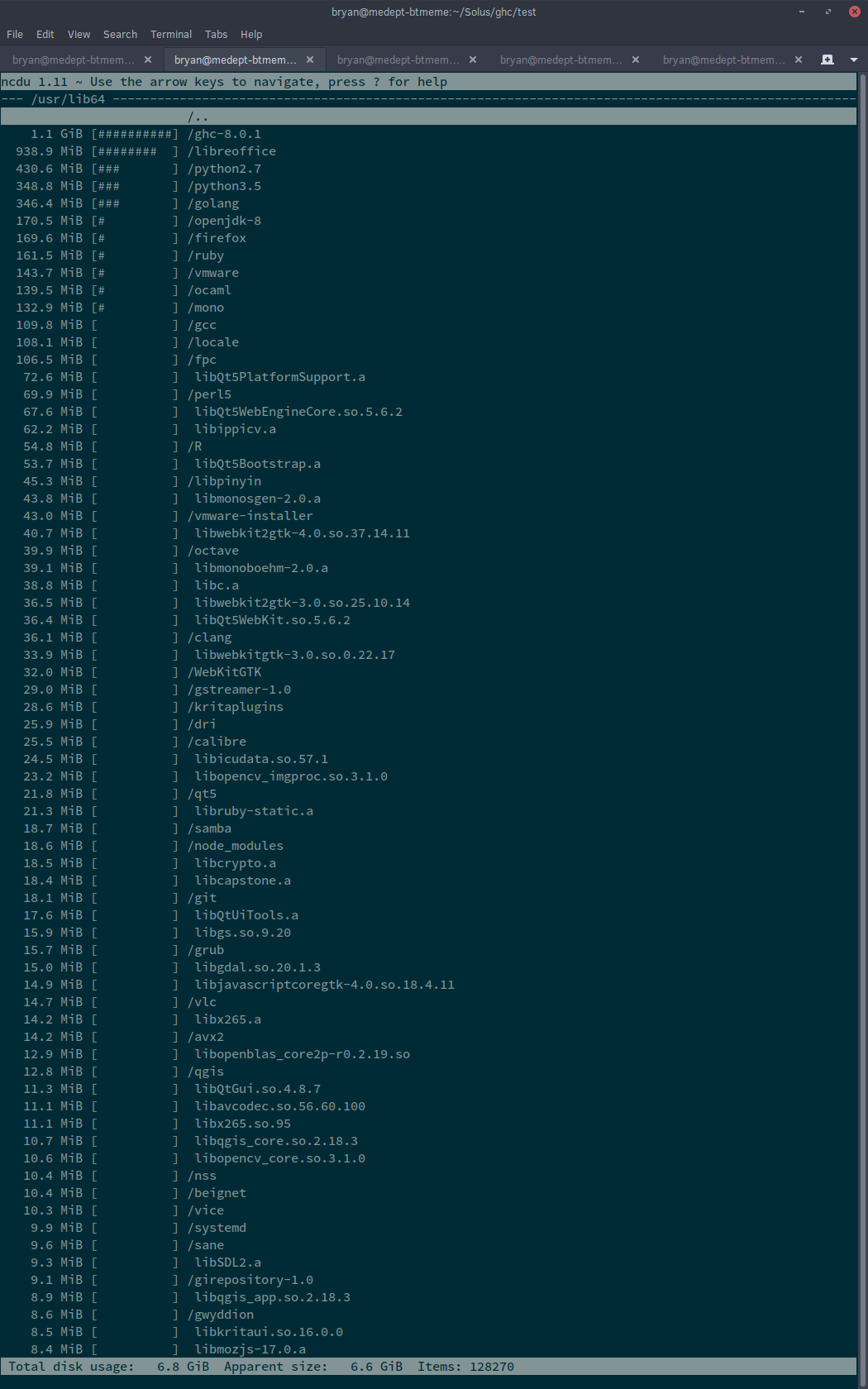The height and width of the screenshot is (1389, 868).
Task: Select the /vmware entry
Action: coord(428,273)
